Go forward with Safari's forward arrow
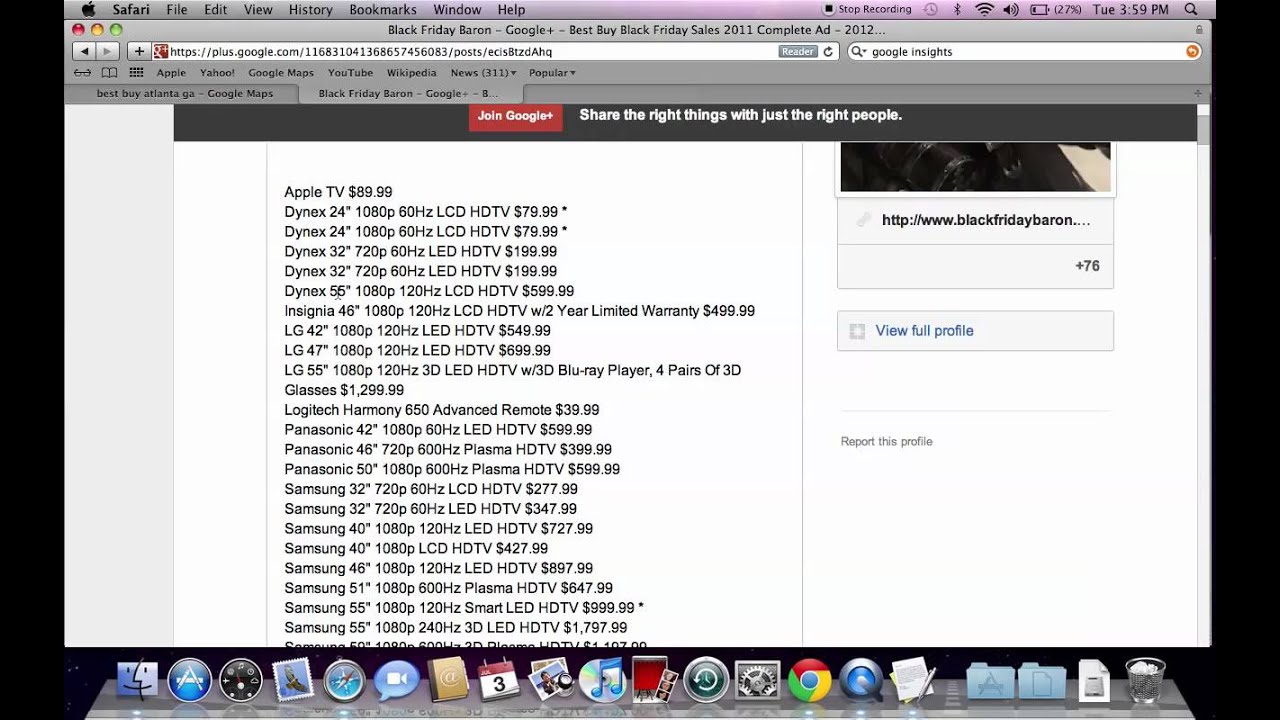The height and width of the screenshot is (720, 1280). pos(107,51)
